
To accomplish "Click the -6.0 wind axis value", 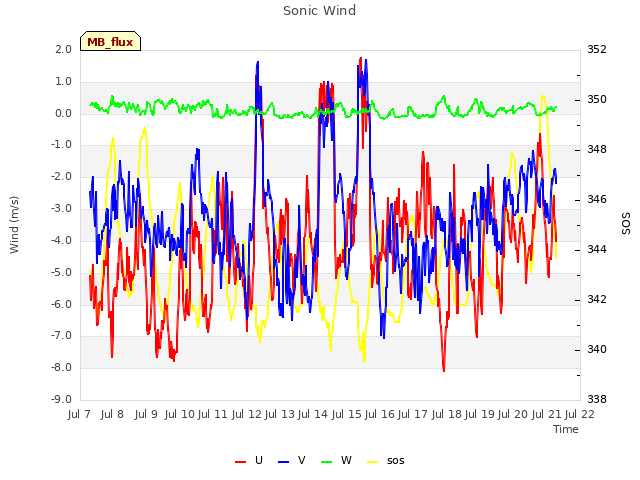I will point(61,304).
